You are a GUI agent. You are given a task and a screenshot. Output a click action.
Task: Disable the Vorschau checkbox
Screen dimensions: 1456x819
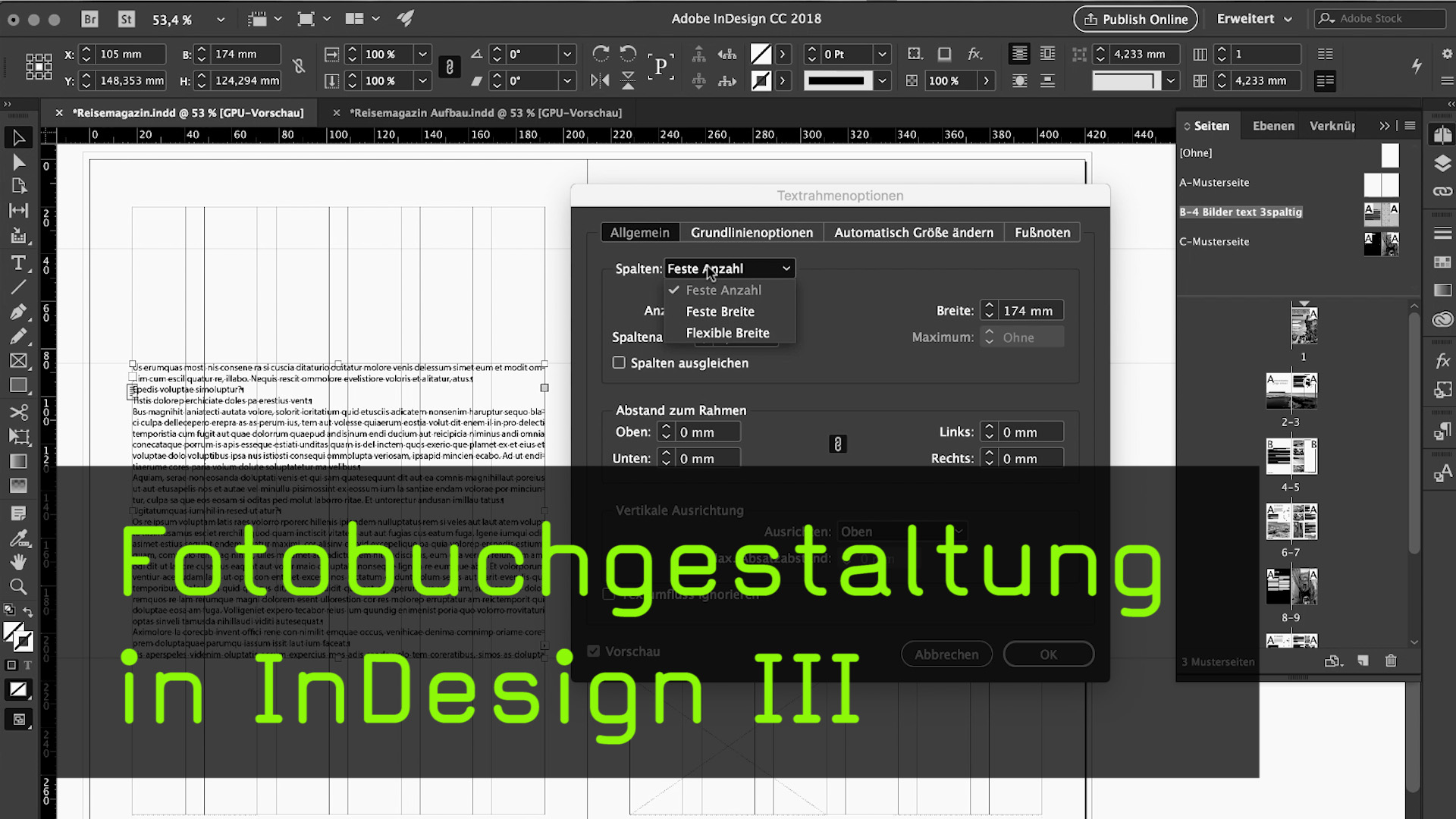[x=593, y=651]
